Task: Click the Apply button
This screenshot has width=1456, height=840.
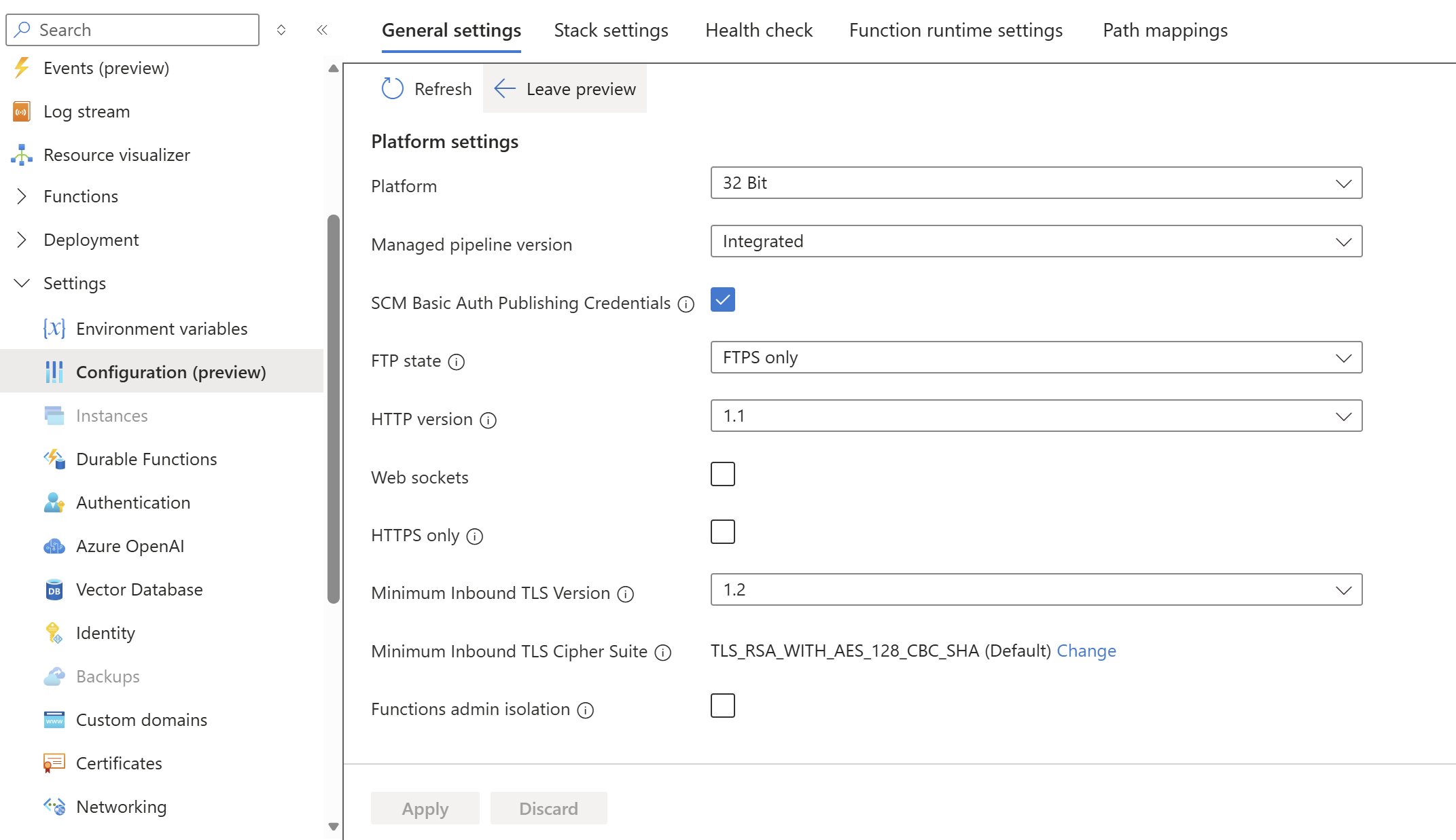Action: 425,808
